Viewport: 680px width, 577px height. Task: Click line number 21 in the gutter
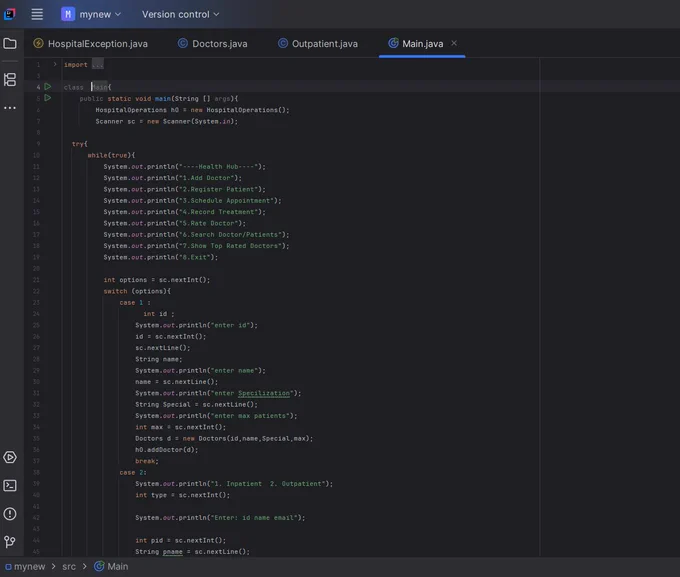[36, 280]
